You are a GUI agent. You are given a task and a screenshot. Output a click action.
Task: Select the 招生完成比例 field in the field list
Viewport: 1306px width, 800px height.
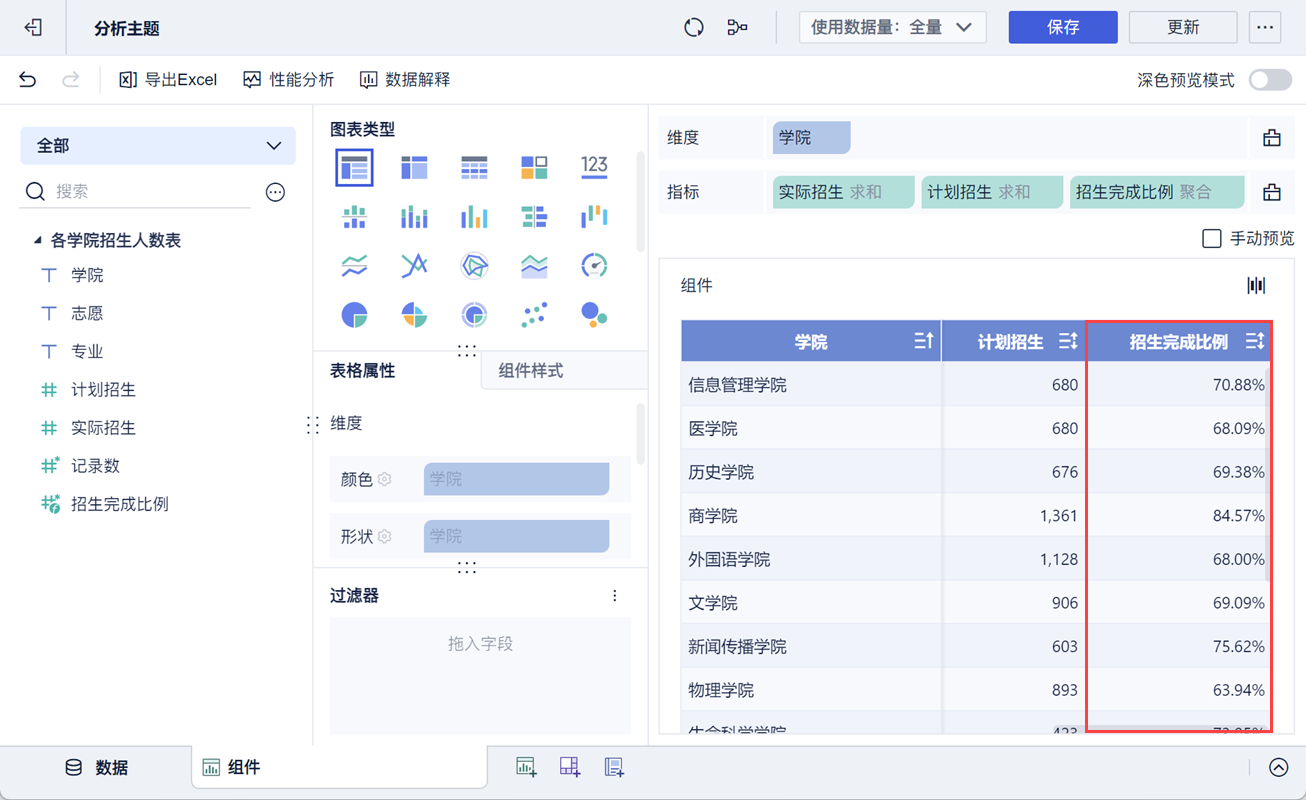click(x=120, y=504)
